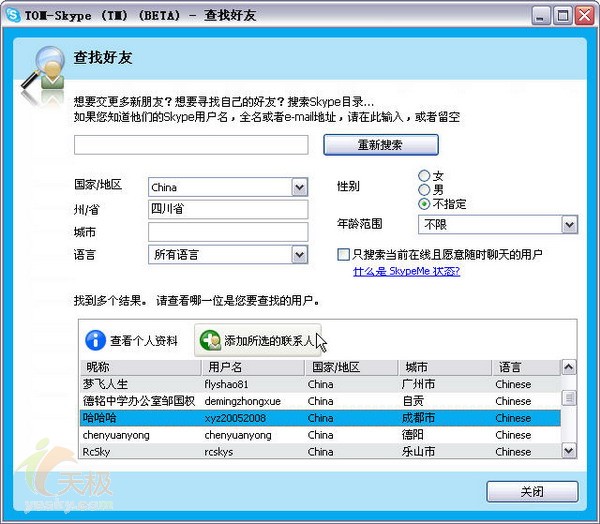This screenshot has height=524, width=600.
Task: Open the 国家/地区 China dropdown
Action: pyautogui.click(x=299, y=187)
